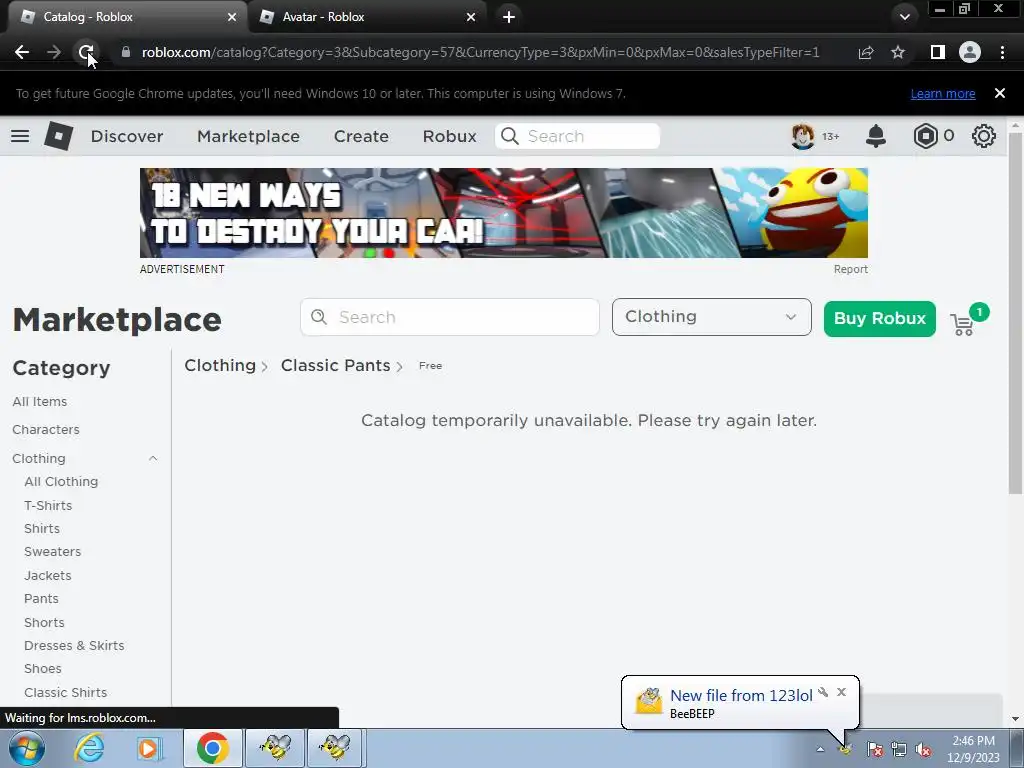Click the Clothing breadcrumb
Screen dimensions: 1024x768
[x=219, y=365]
